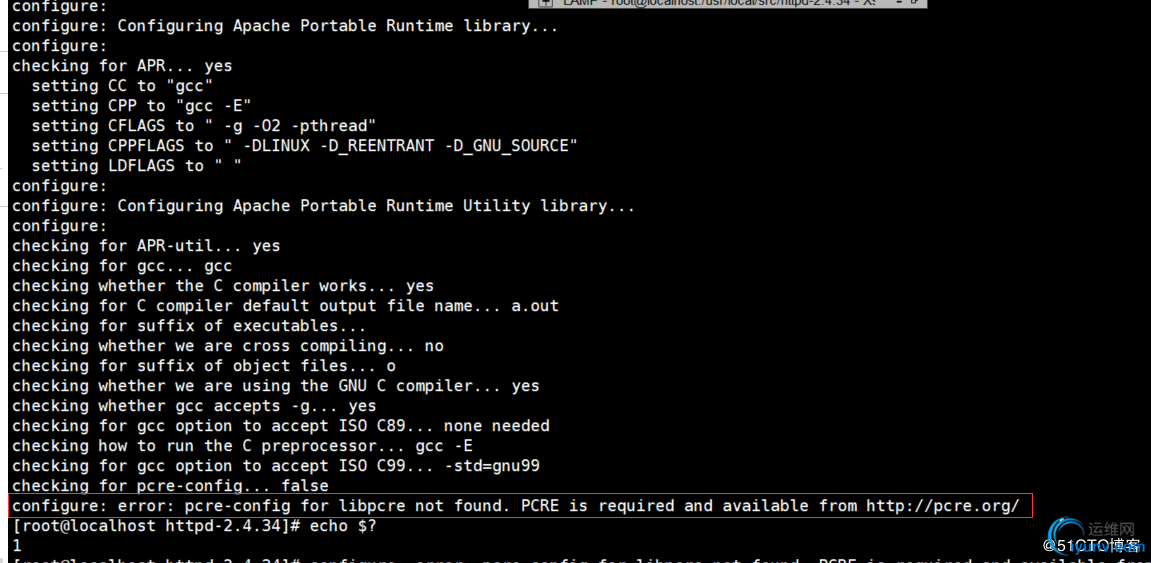1151x563 pixels.
Task: Click 'checking for suffix of executables...' line
Action: pyautogui.click(x=189, y=326)
